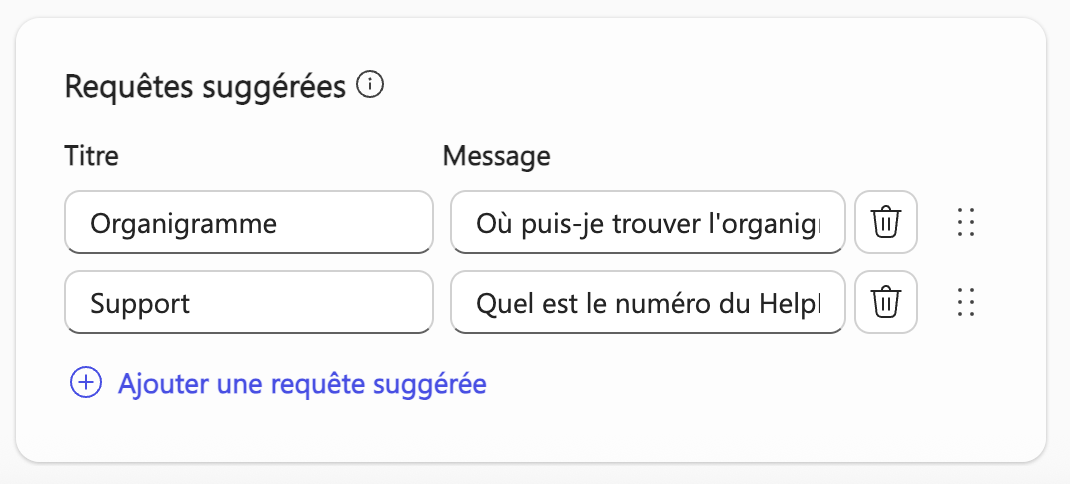Click empty space after Support in title field
1070x484 pixels.
coord(320,302)
